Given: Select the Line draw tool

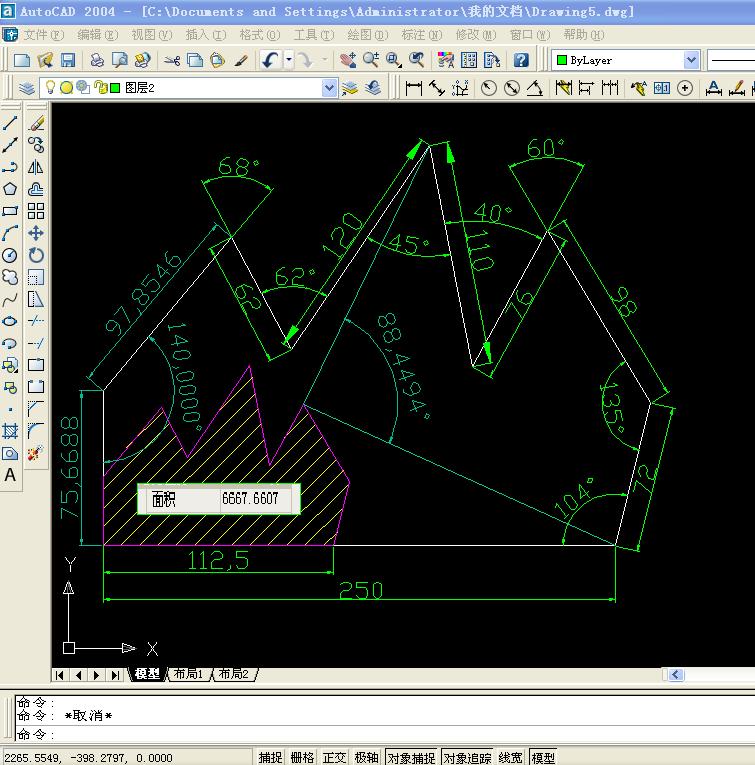Looking at the screenshot, I should (10, 123).
